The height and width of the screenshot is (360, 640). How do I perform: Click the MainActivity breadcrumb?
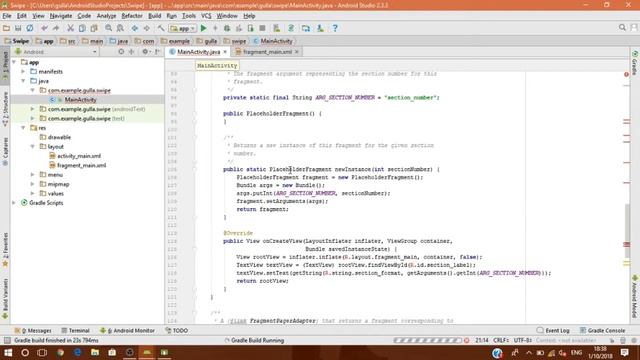pos(273,41)
